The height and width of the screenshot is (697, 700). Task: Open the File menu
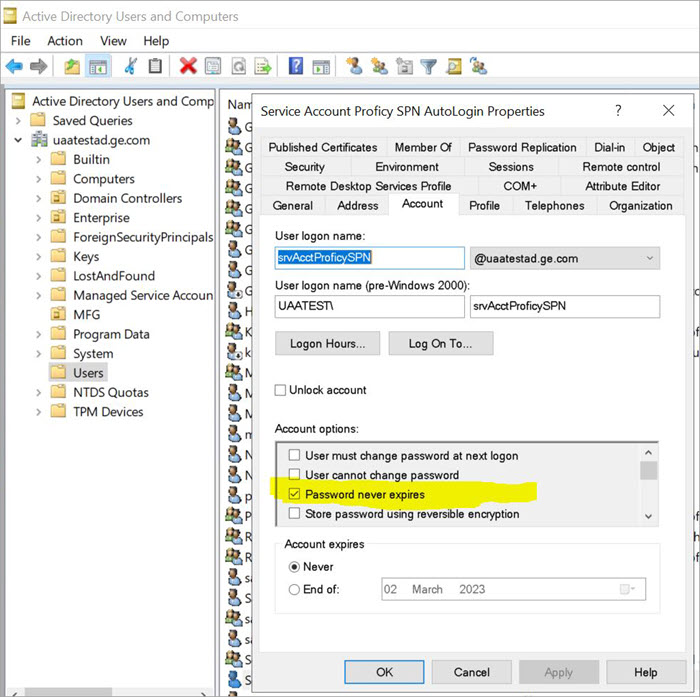(21, 41)
